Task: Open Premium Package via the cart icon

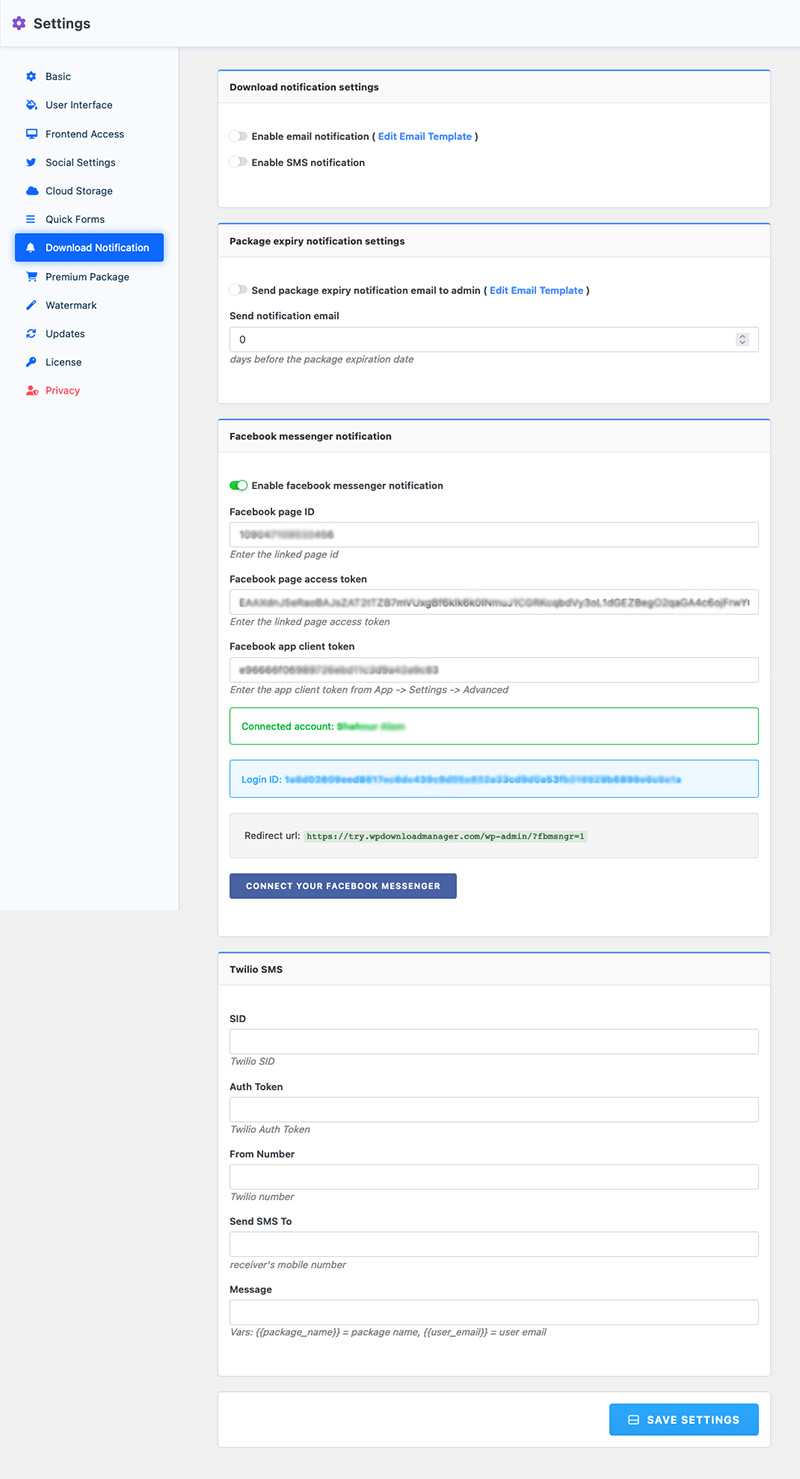Action: click(x=33, y=276)
